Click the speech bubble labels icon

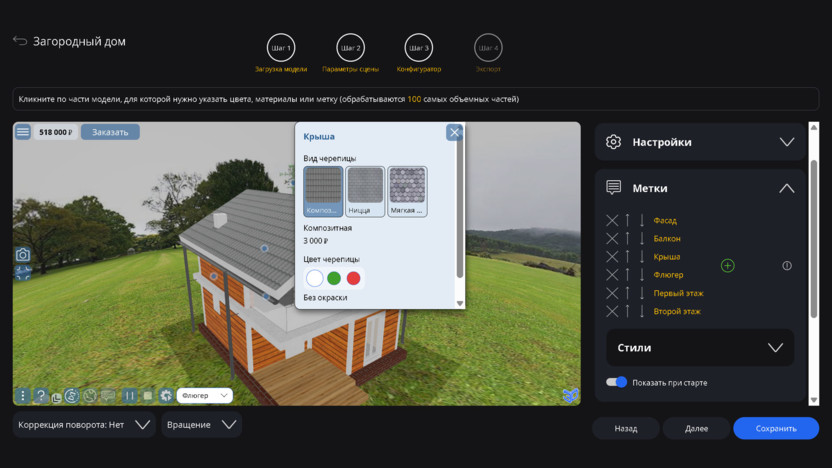[x=108, y=395]
